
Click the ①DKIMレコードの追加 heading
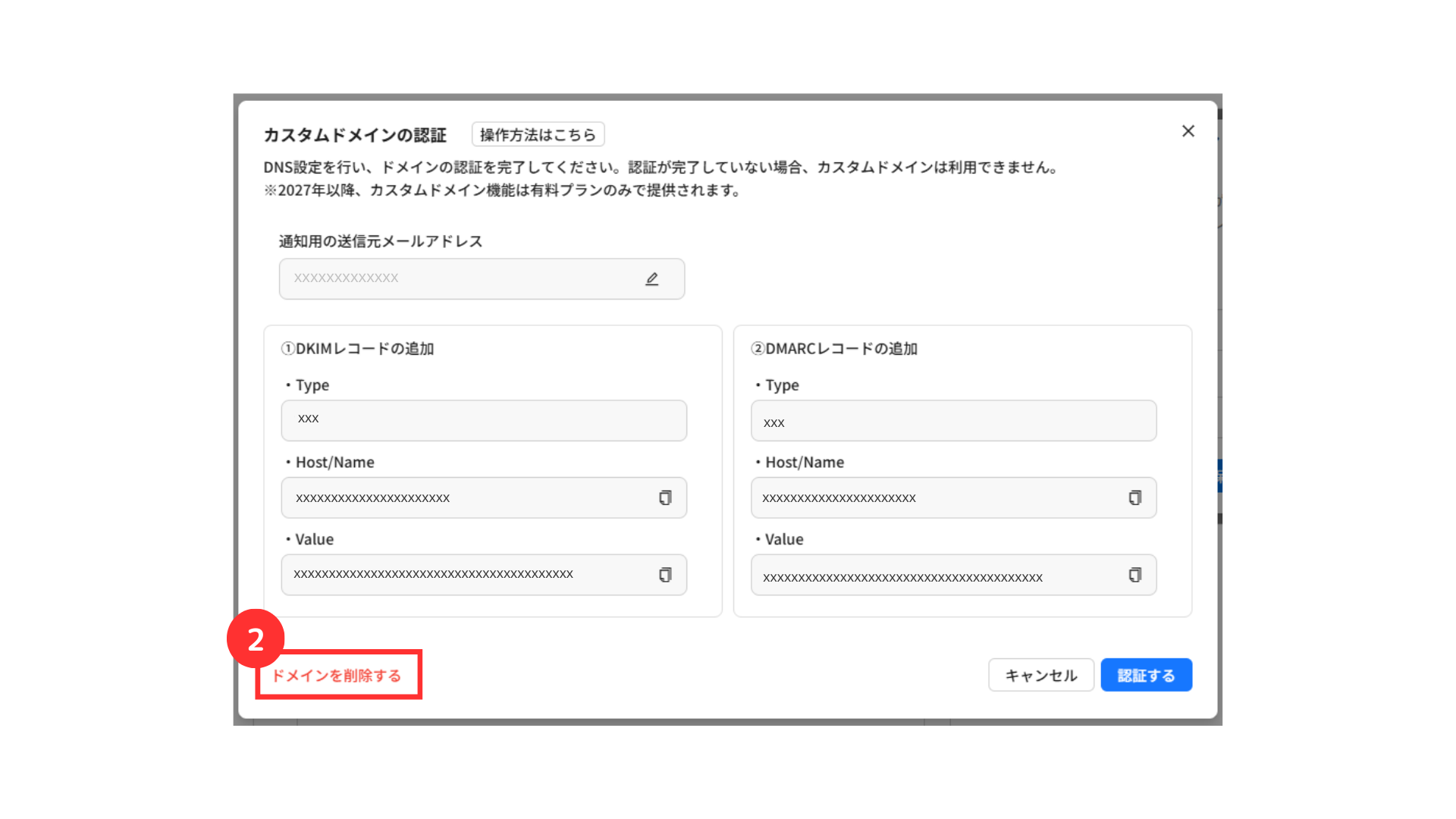point(357,349)
